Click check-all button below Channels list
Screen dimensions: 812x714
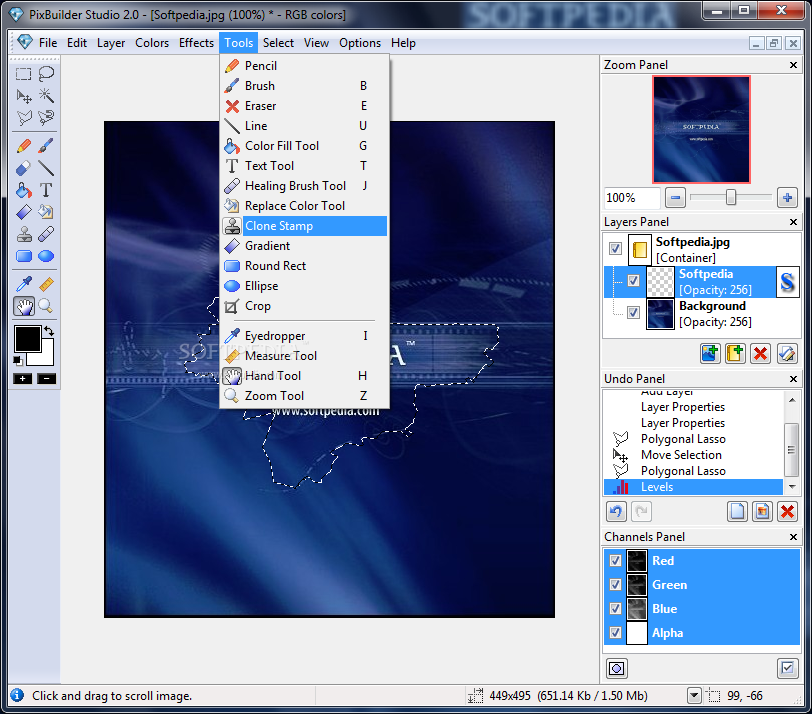pyautogui.click(x=787, y=668)
